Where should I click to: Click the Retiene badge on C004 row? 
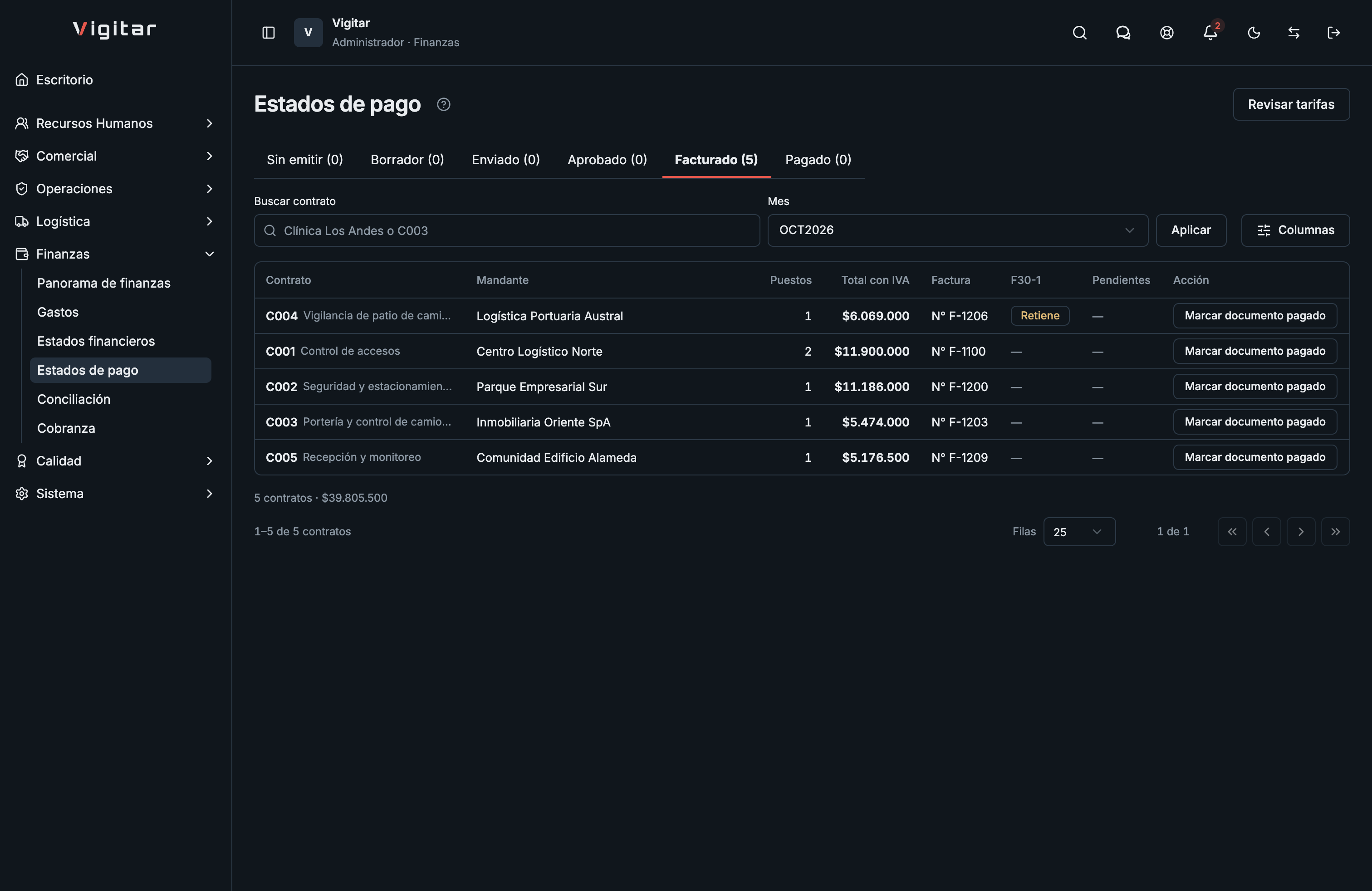(x=1040, y=316)
